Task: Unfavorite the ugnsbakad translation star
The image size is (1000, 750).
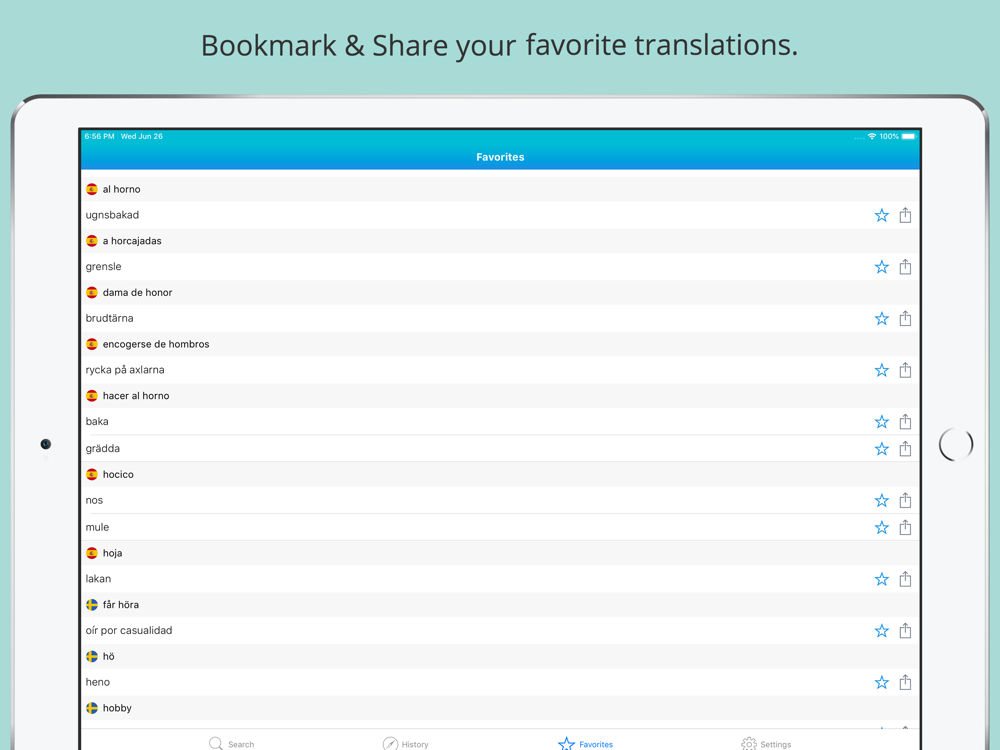Action: pos(881,215)
